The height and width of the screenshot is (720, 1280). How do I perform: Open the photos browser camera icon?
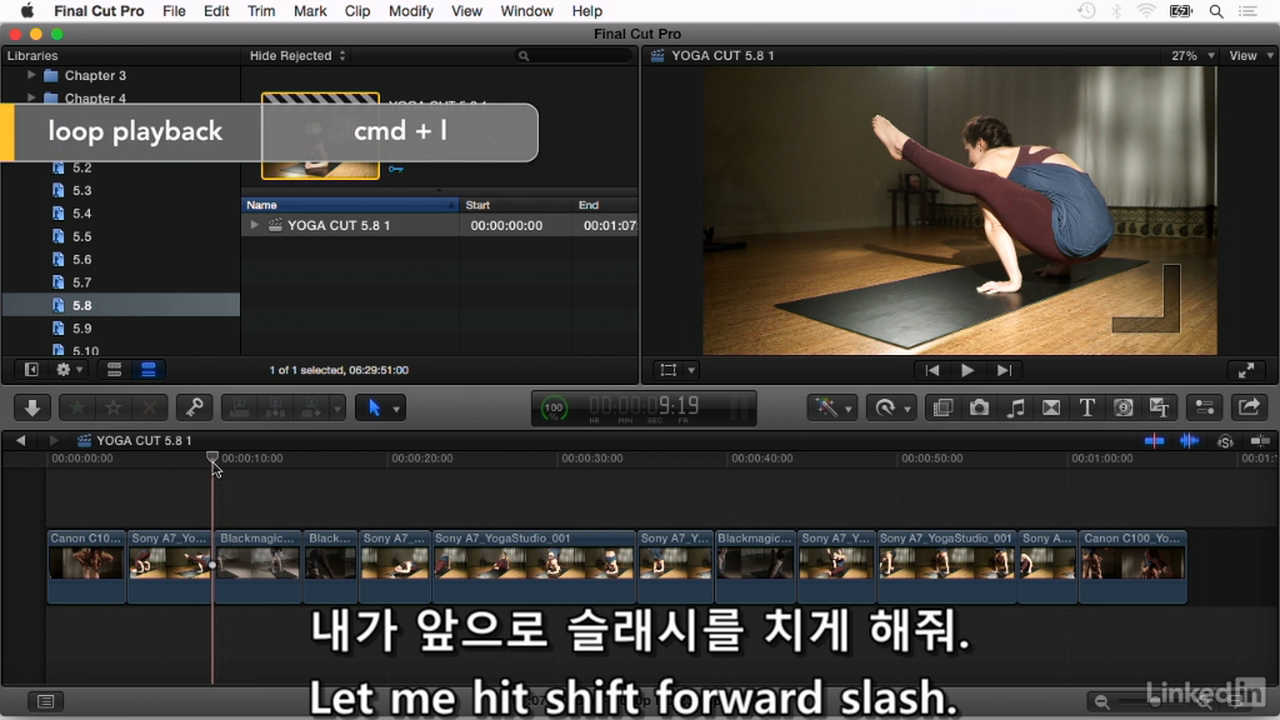click(x=979, y=407)
